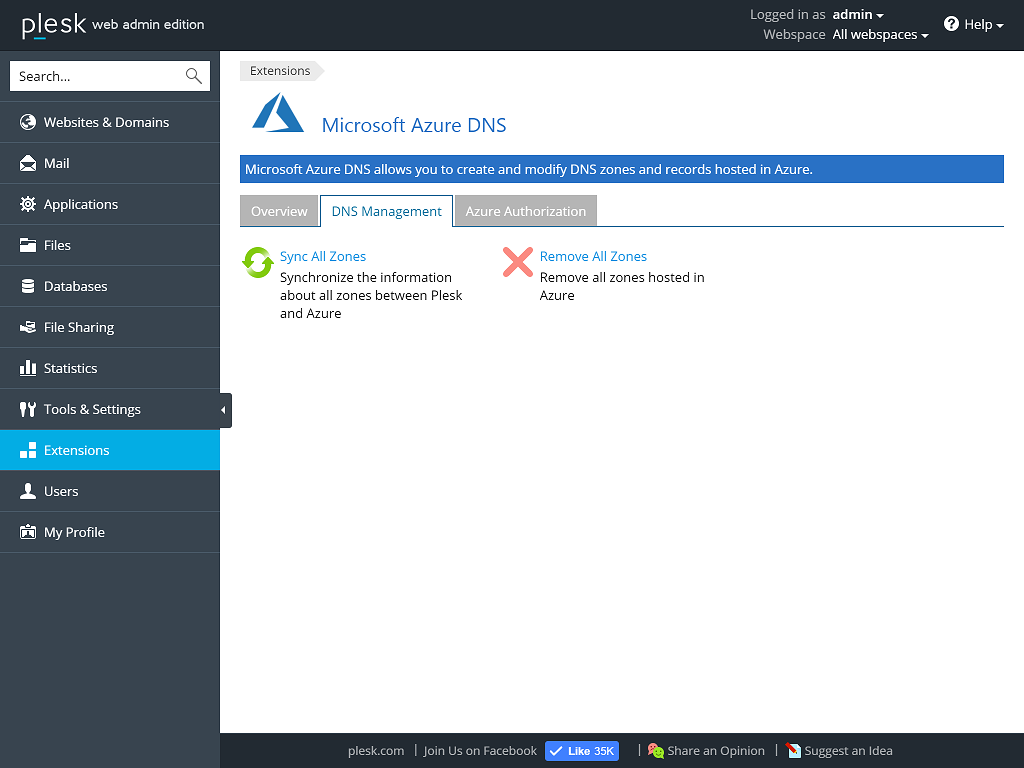Go to Mail section in sidebar
This screenshot has height=768, width=1024.
click(57, 163)
